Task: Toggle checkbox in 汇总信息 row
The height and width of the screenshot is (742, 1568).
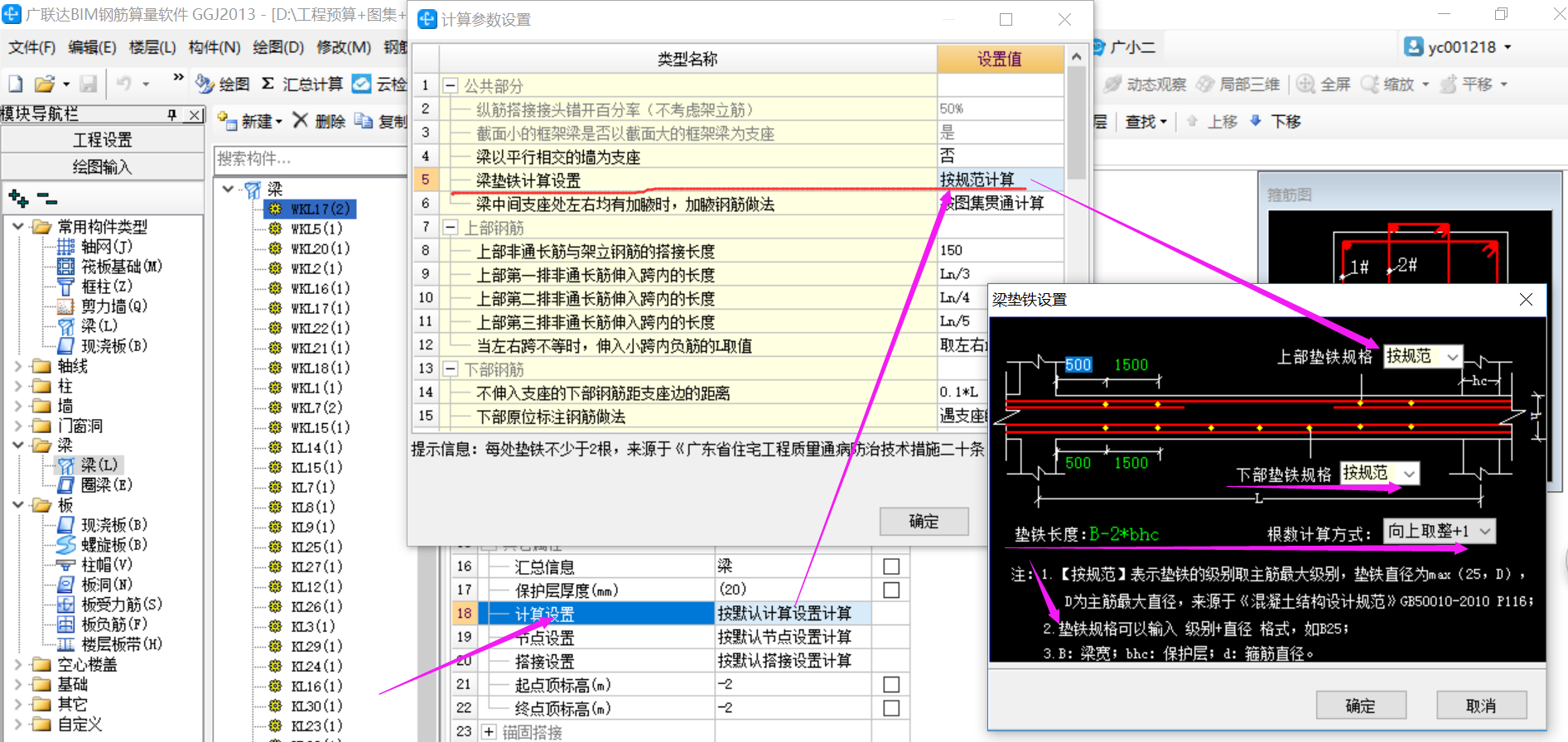Action: 891,566
